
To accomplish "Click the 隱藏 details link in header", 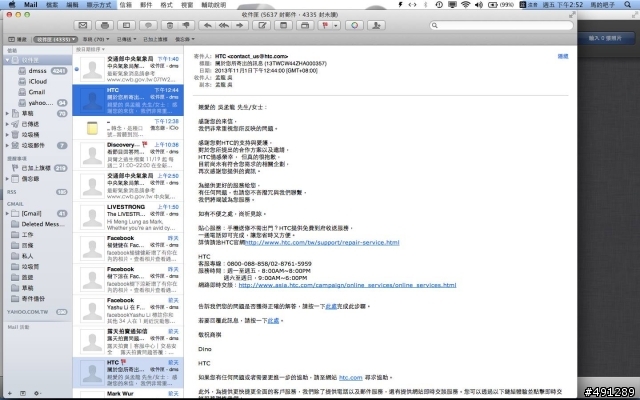I will pos(562,56).
